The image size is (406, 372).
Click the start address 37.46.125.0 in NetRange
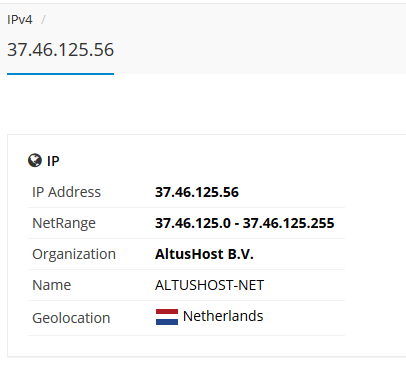[x=193, y=223]
